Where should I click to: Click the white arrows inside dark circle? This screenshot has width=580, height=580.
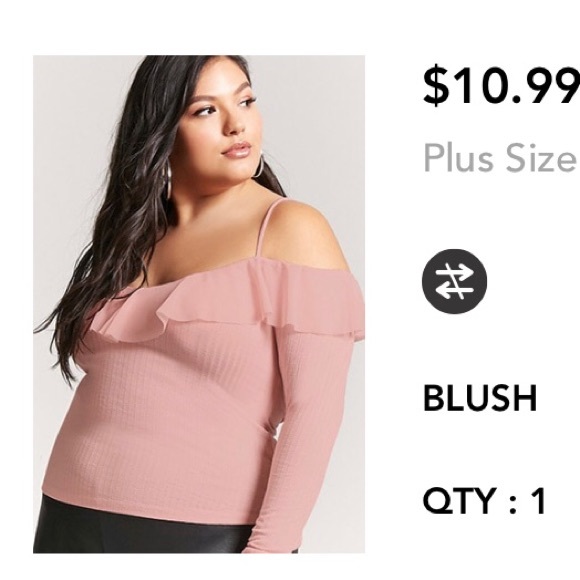tap(454, 281)
